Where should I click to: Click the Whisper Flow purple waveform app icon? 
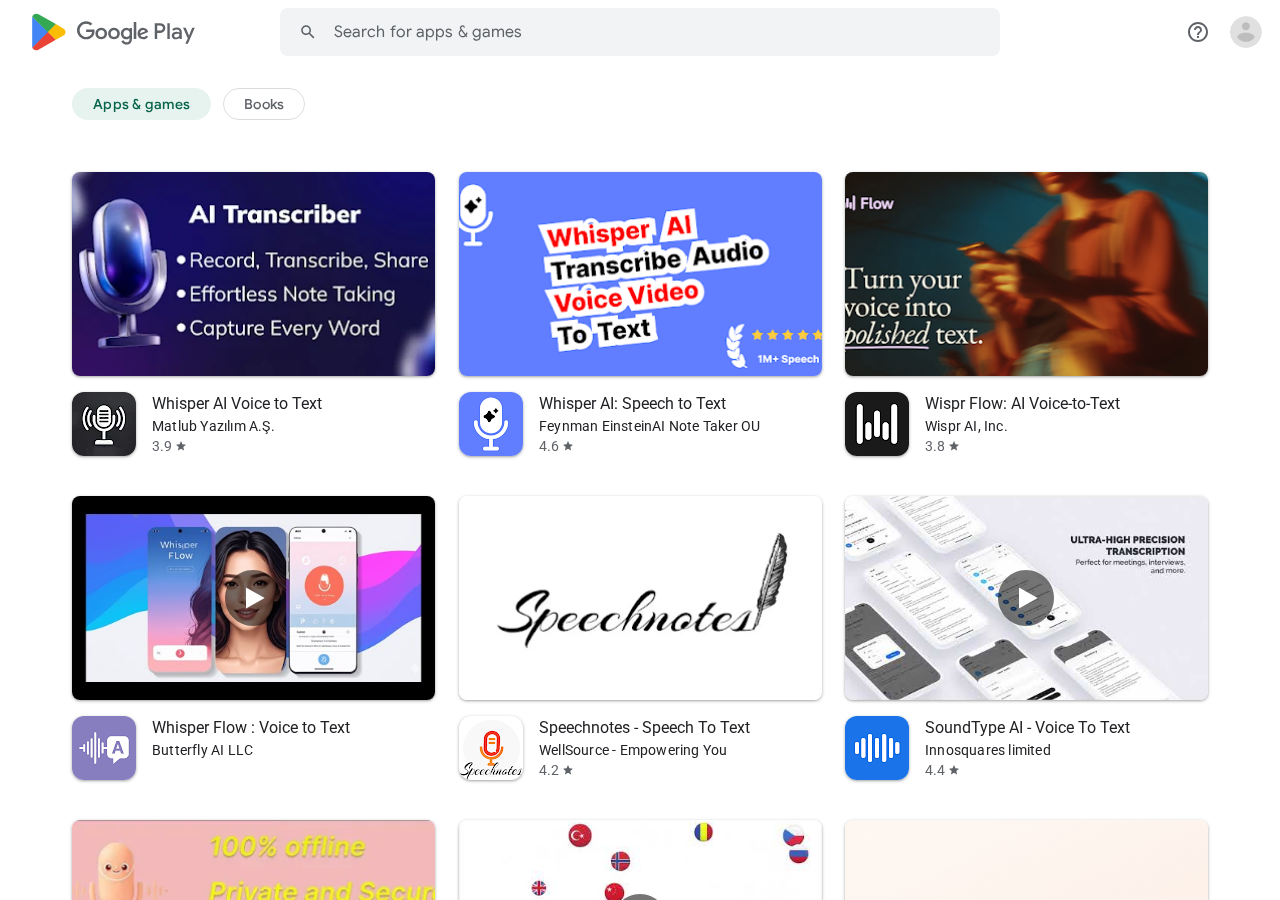coord(104,748)
